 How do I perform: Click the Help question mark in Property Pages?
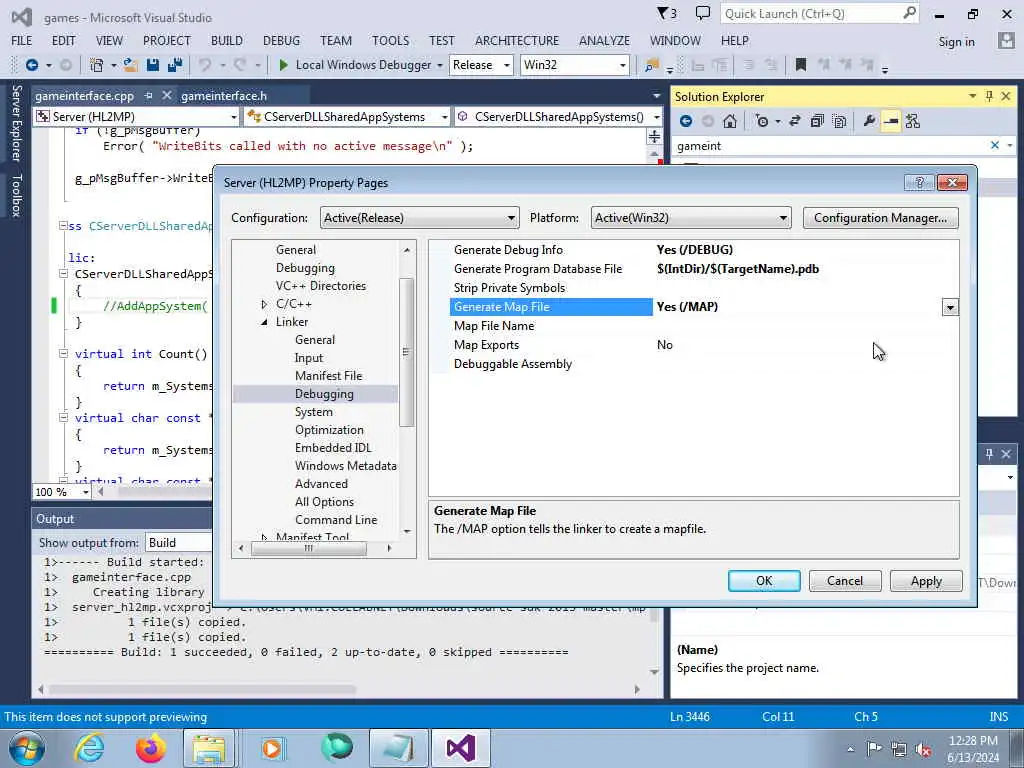pyautogui.click(x=920, y=182)
